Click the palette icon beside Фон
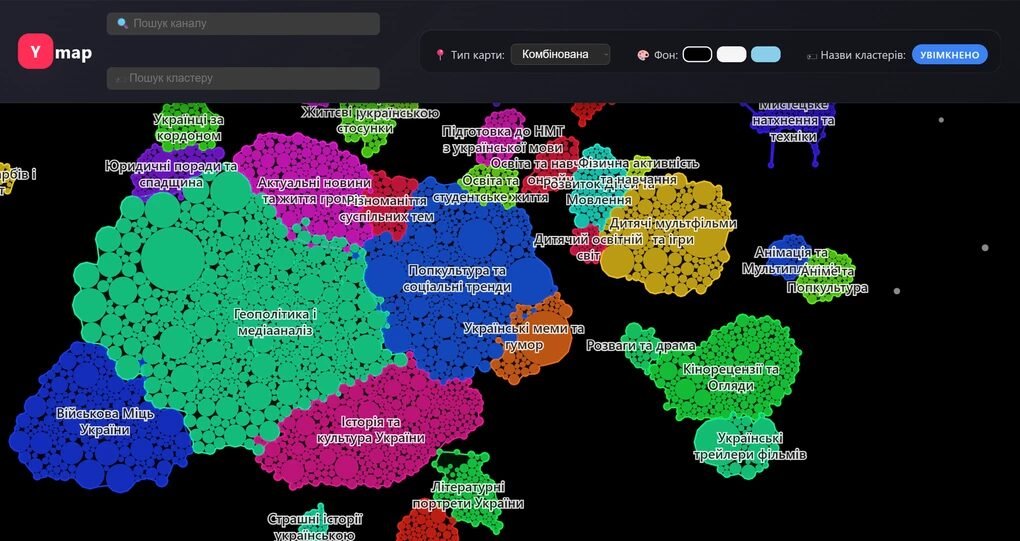1020x541 pixels. click(x=643, y=55)
